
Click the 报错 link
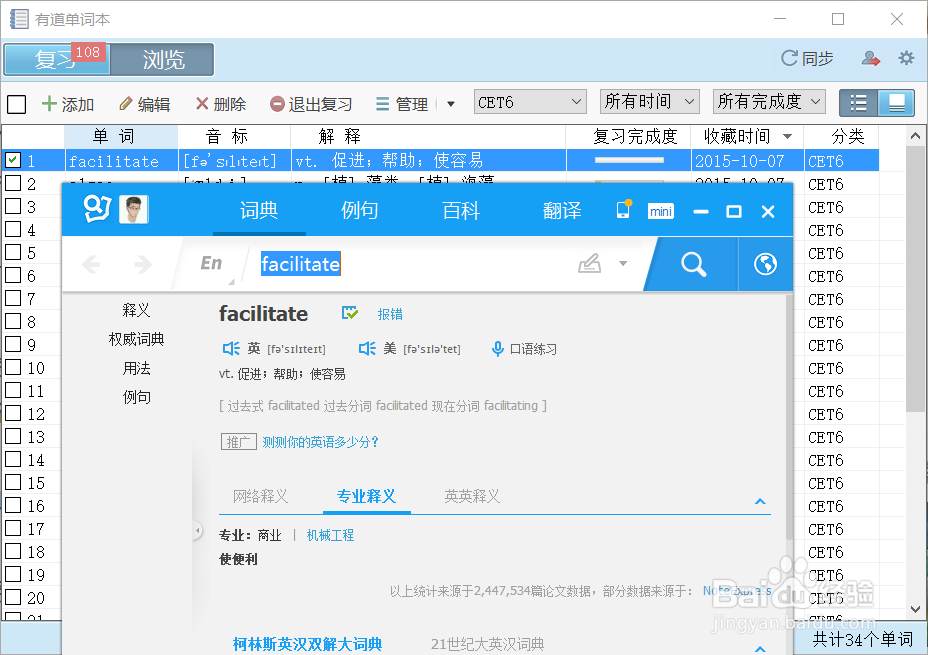(x=390, y=314)
